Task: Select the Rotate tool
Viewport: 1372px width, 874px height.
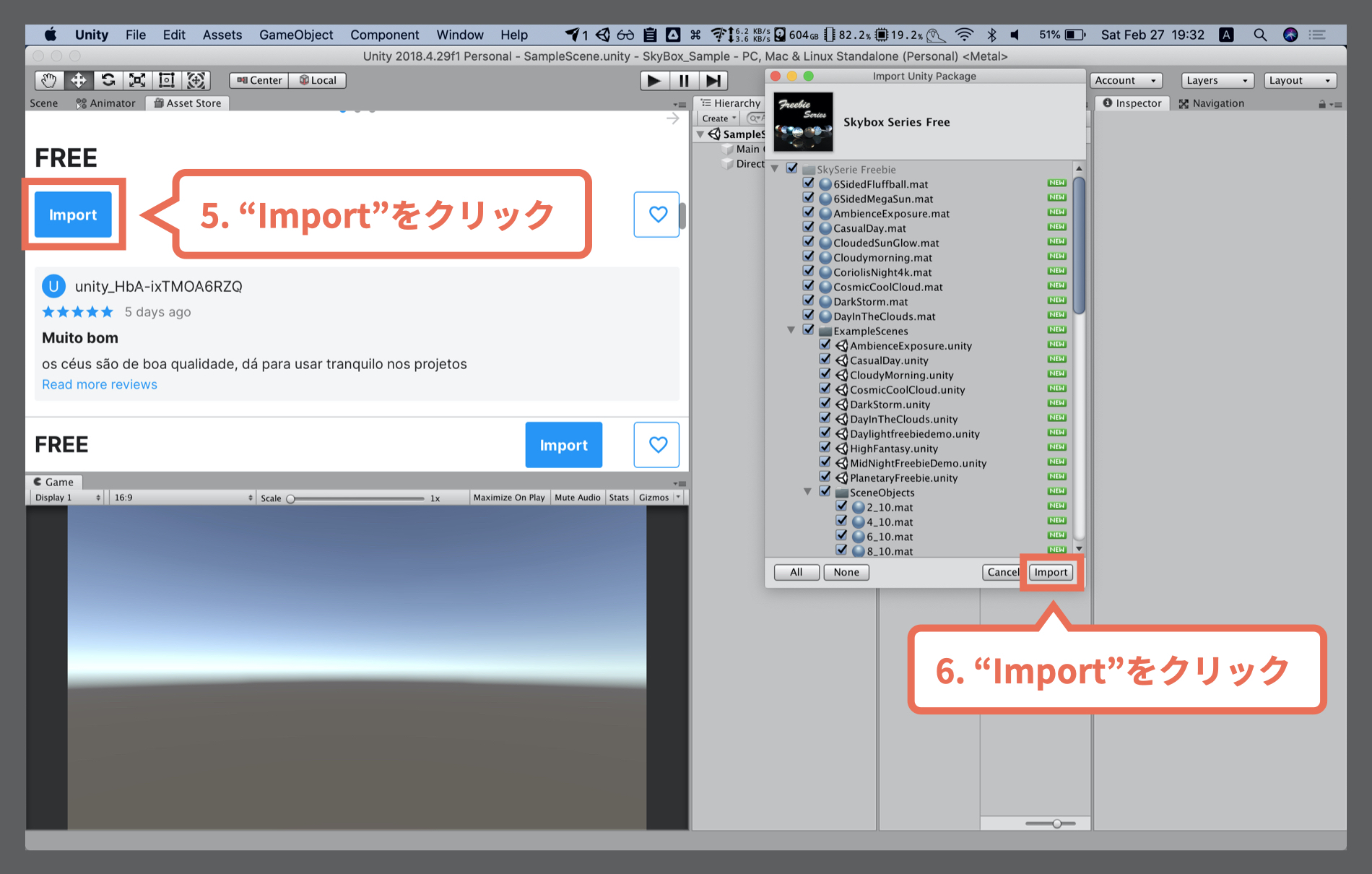Action: tap(108, 80)
